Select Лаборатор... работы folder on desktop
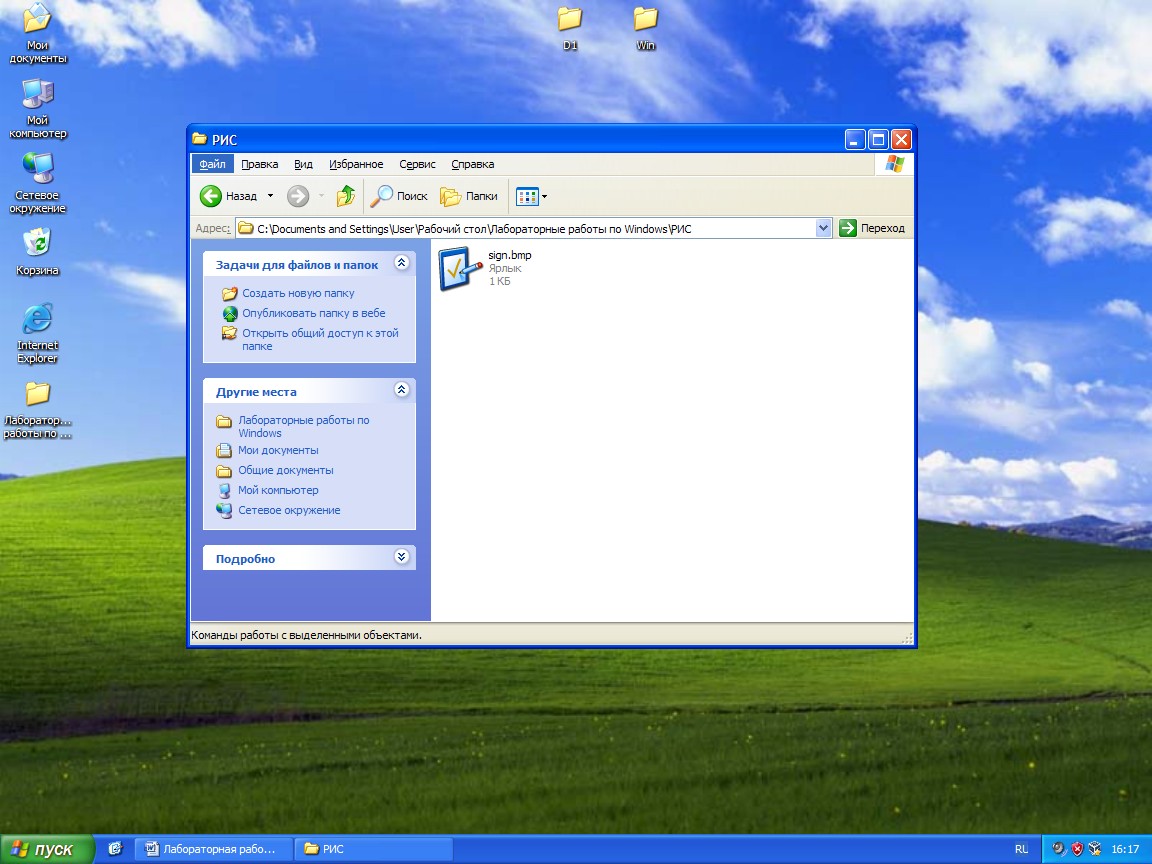Viewport: 1152px width, 864px height. click(x=37, y=410)
